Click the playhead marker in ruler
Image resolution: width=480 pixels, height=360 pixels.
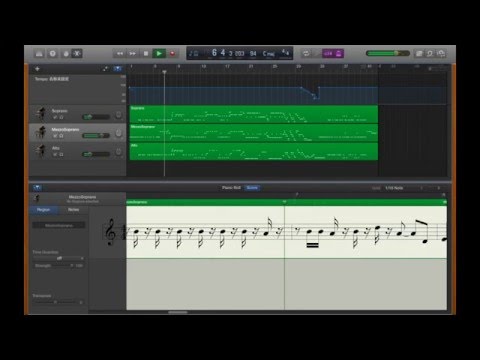click(x=164, y=72)
